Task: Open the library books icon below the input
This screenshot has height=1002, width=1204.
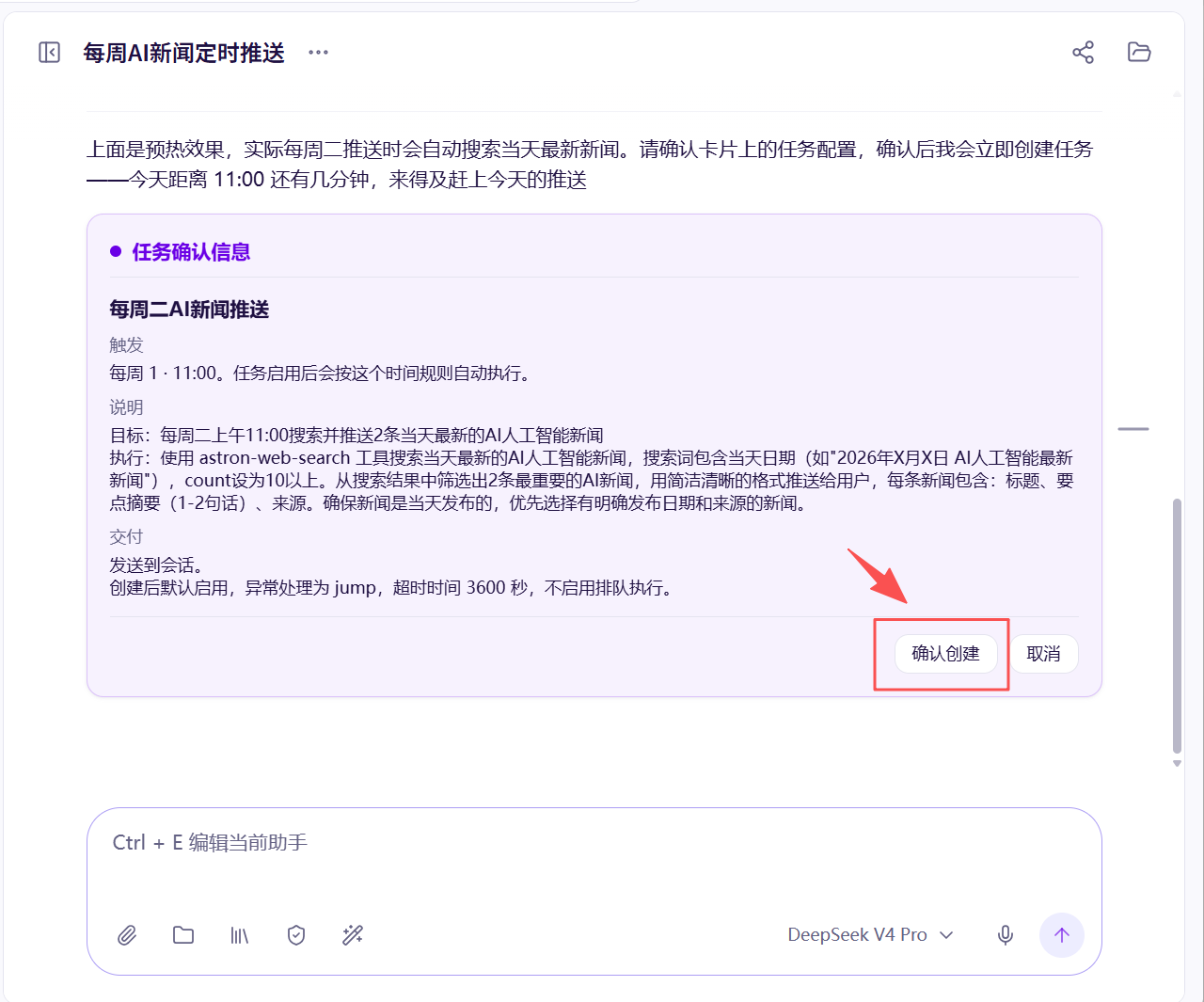Action: [240, 935]
